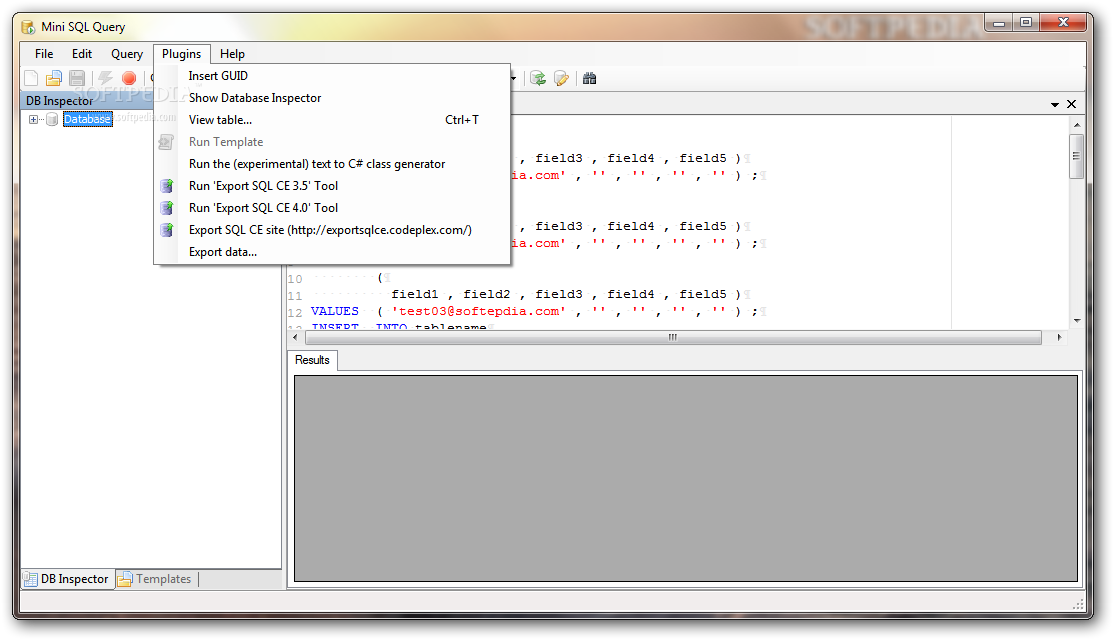Open the Edit menu
1114x640 pixels.
82,54
